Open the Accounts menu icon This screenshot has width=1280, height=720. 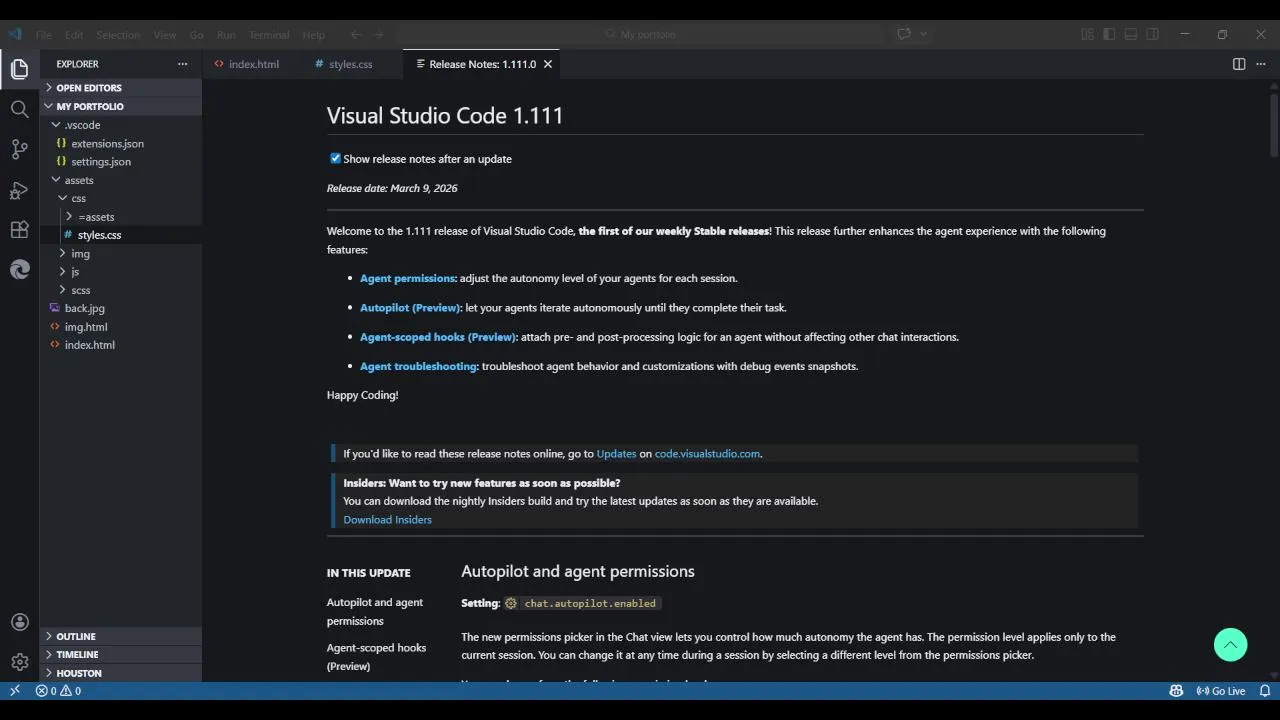tap(19, 622)
